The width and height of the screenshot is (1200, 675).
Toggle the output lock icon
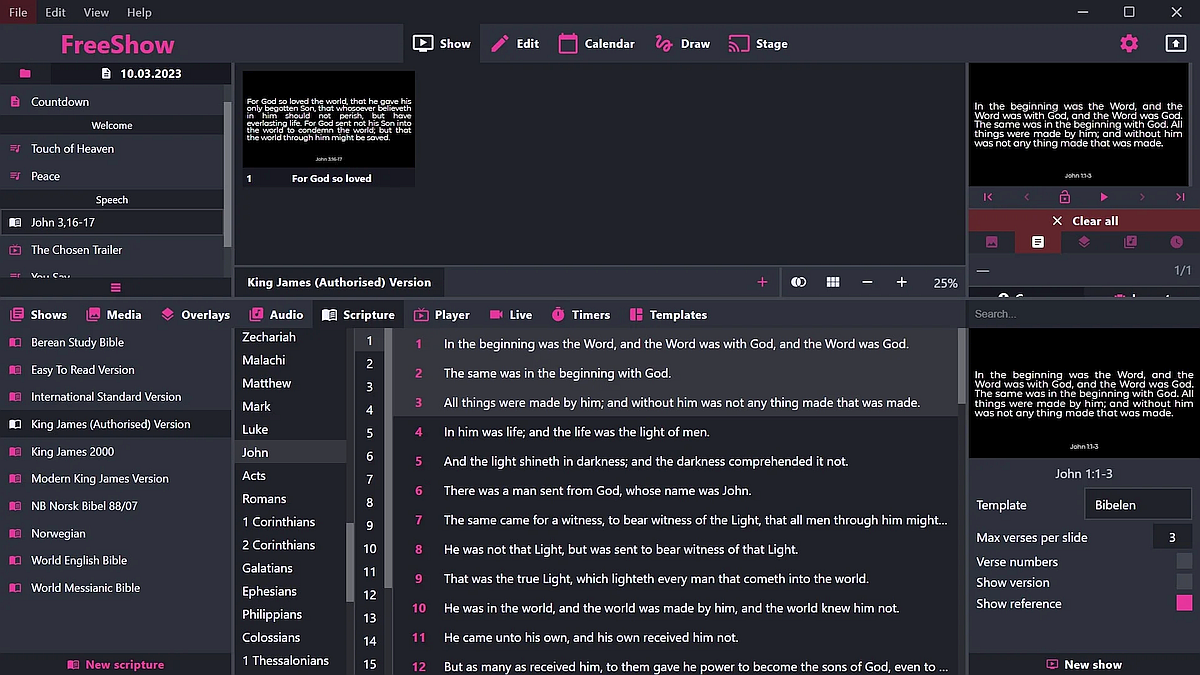(1065, 197)
